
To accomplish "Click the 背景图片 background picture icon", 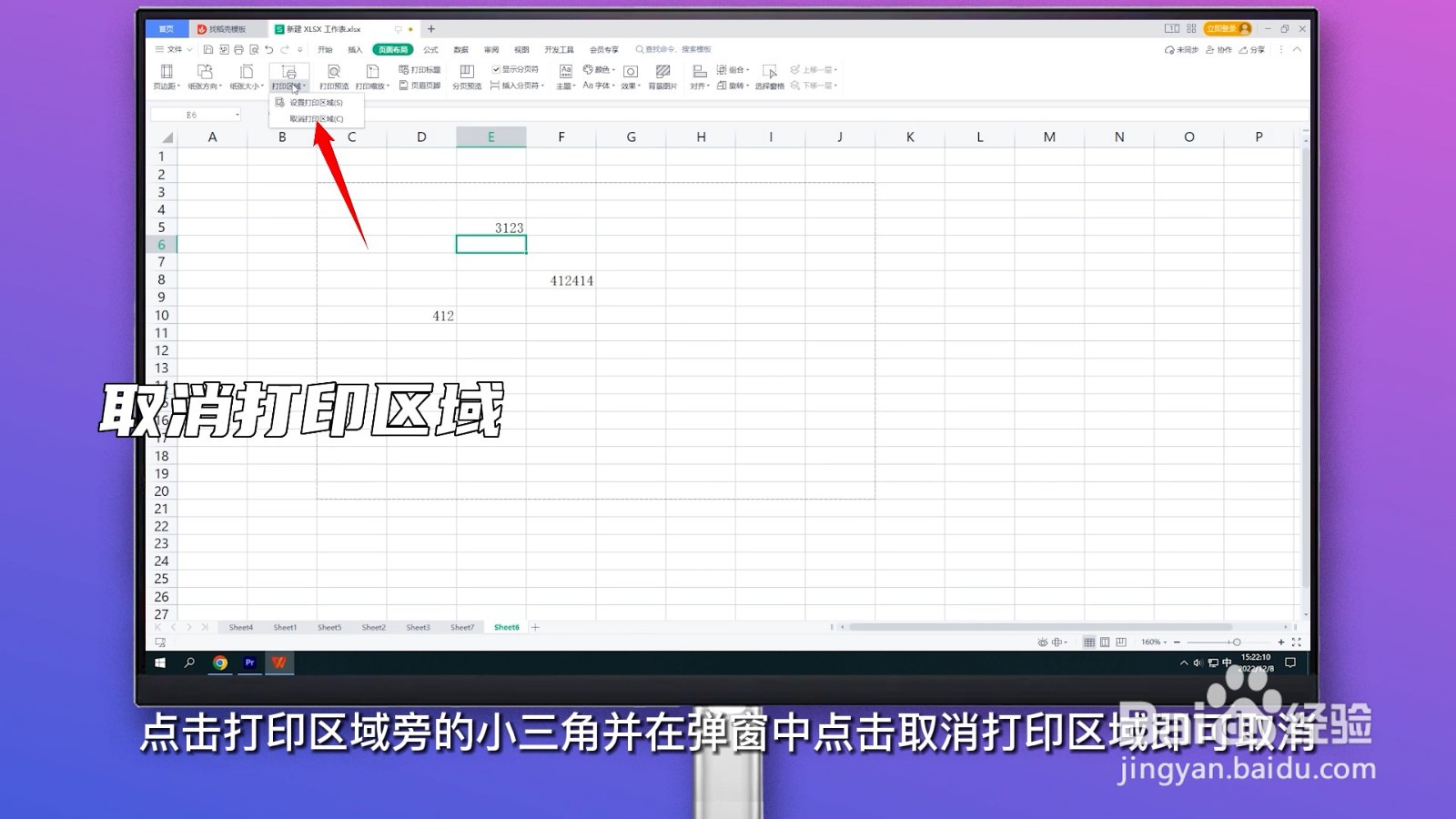I will 662,71.
